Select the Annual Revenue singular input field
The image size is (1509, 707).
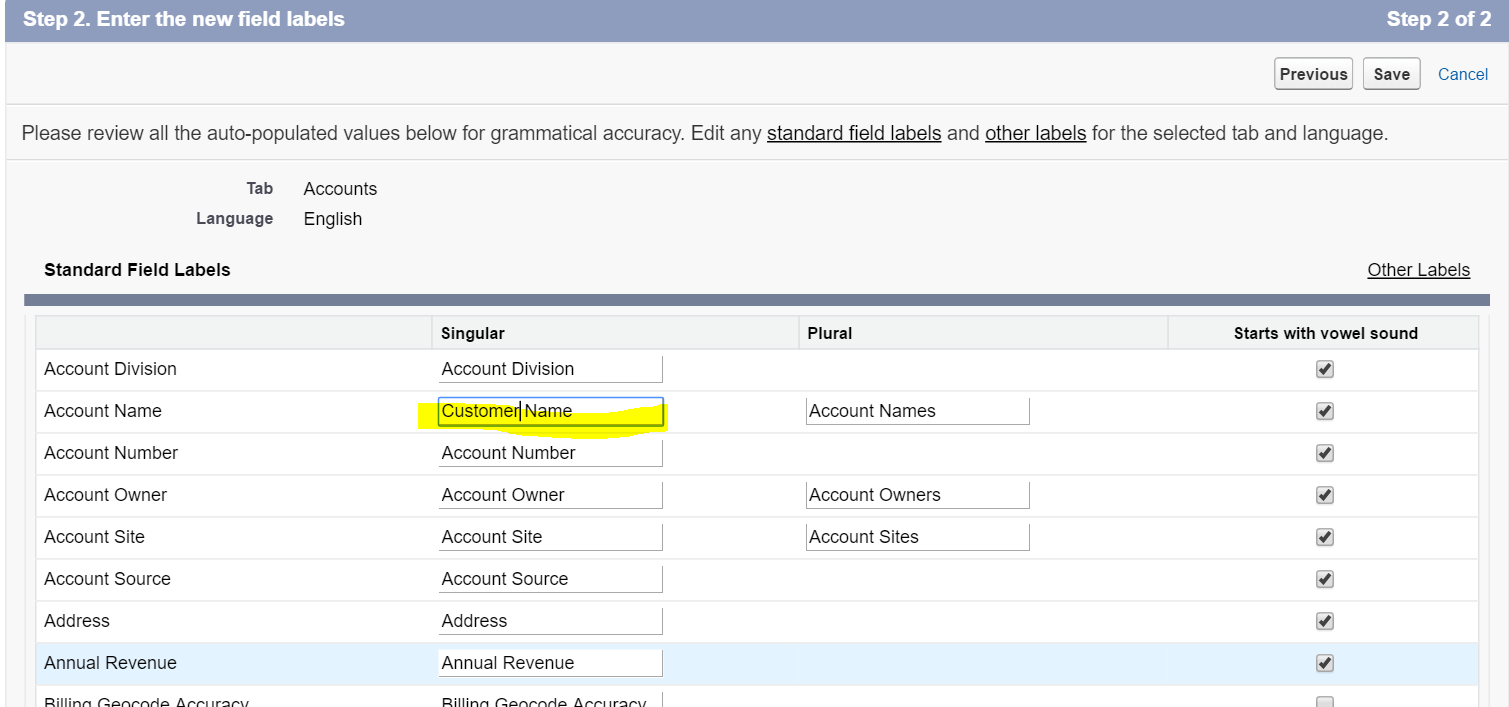(x=550, y=663)
